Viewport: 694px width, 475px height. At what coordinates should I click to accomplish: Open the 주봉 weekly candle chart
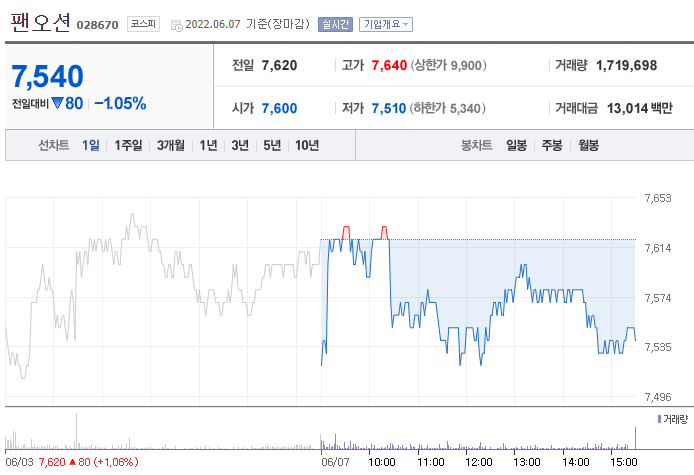pyautogui.click(x=552, y=145)
